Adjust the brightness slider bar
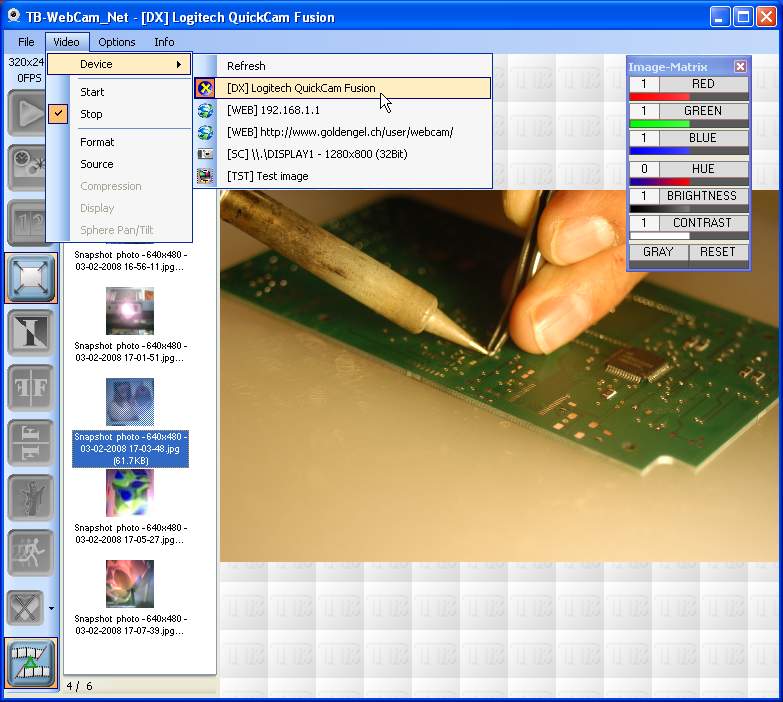Screen dimensions: 783x702 click(x=689, y=209)
